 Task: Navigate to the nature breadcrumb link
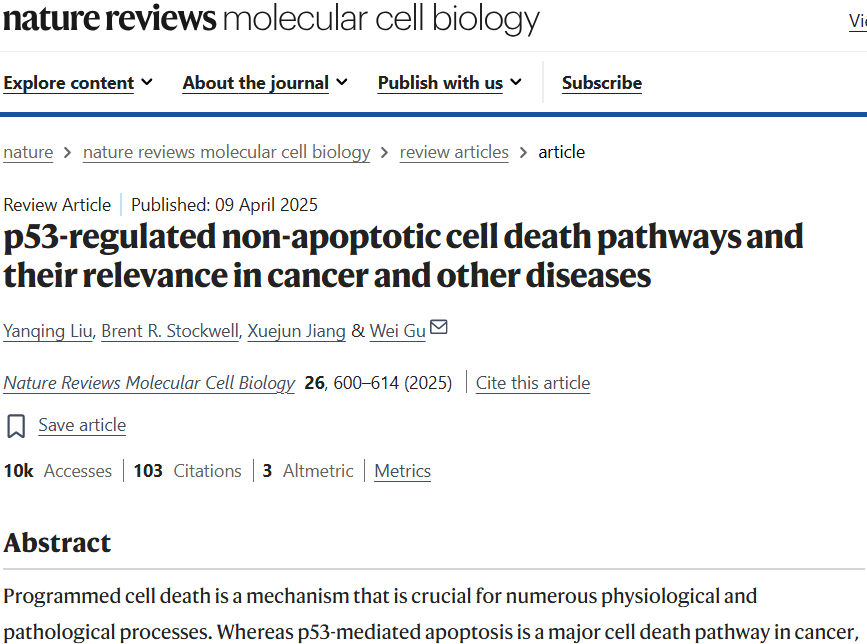click(x=28, y=152)
